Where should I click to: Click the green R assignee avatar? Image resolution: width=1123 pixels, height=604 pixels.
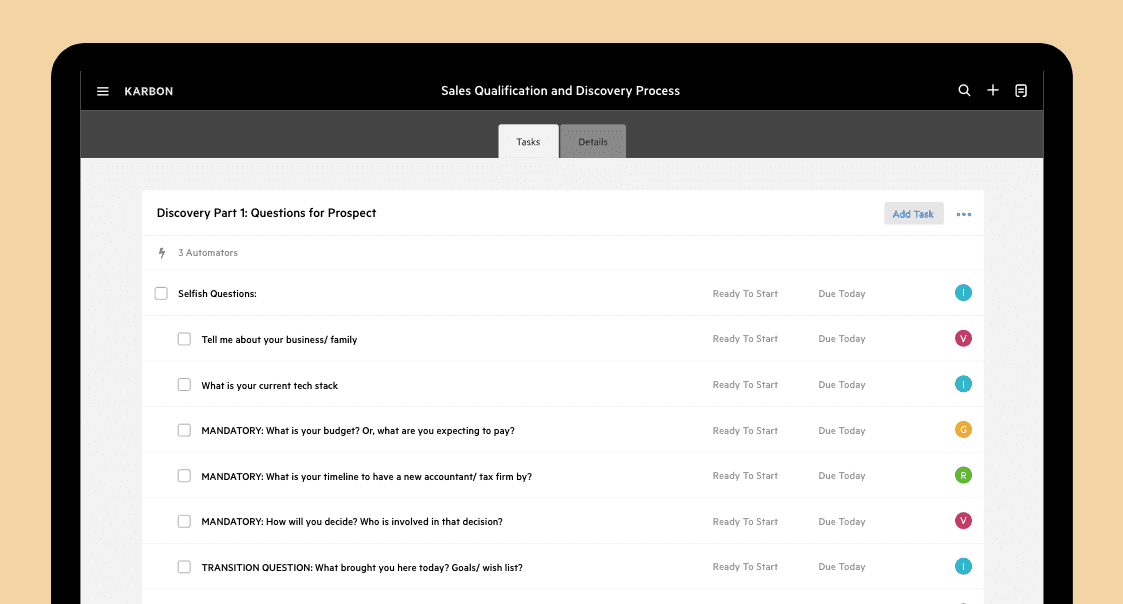(x=963, y=475)
